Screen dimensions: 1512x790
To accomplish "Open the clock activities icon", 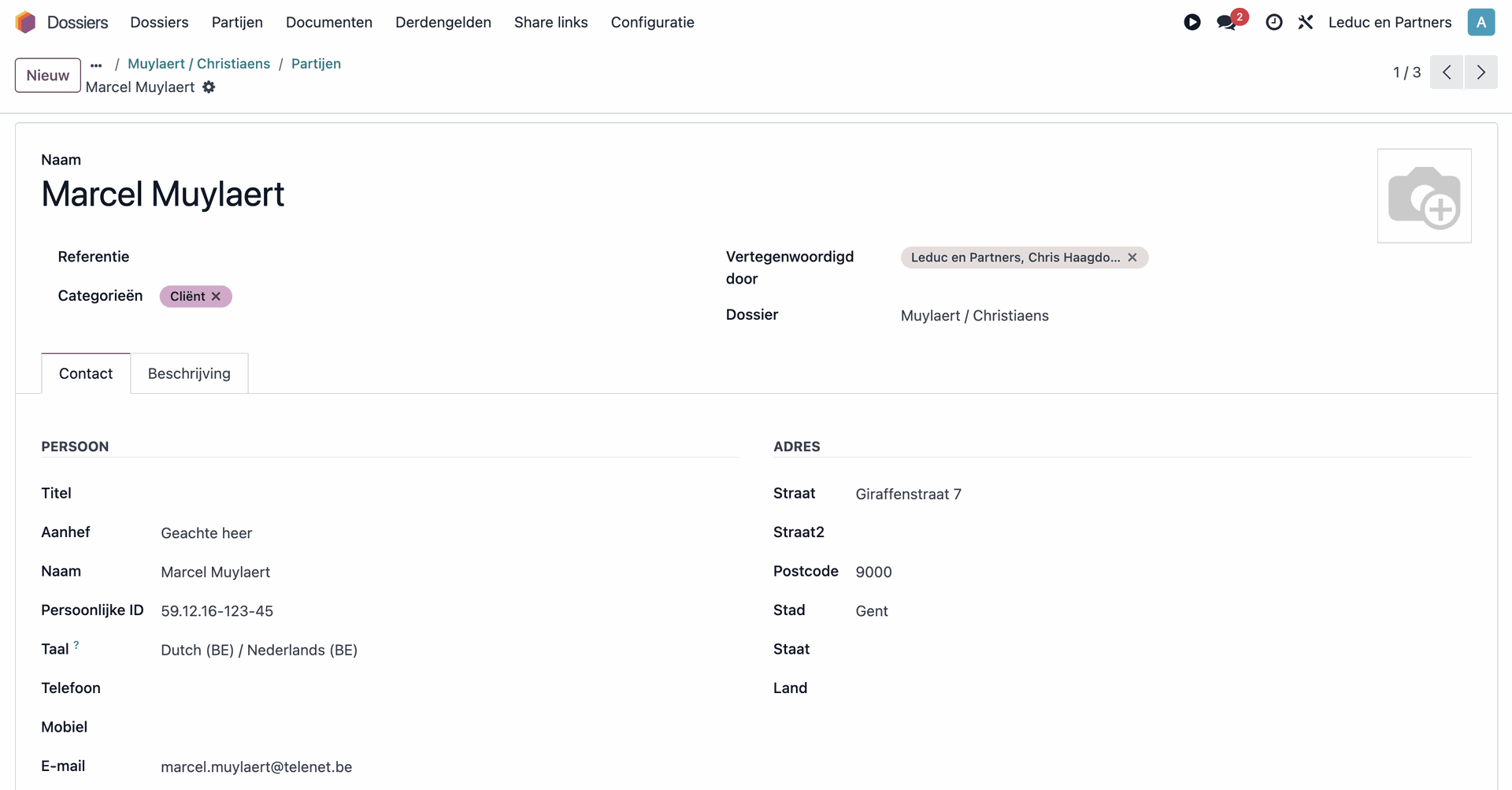I will click(1273, 22).
